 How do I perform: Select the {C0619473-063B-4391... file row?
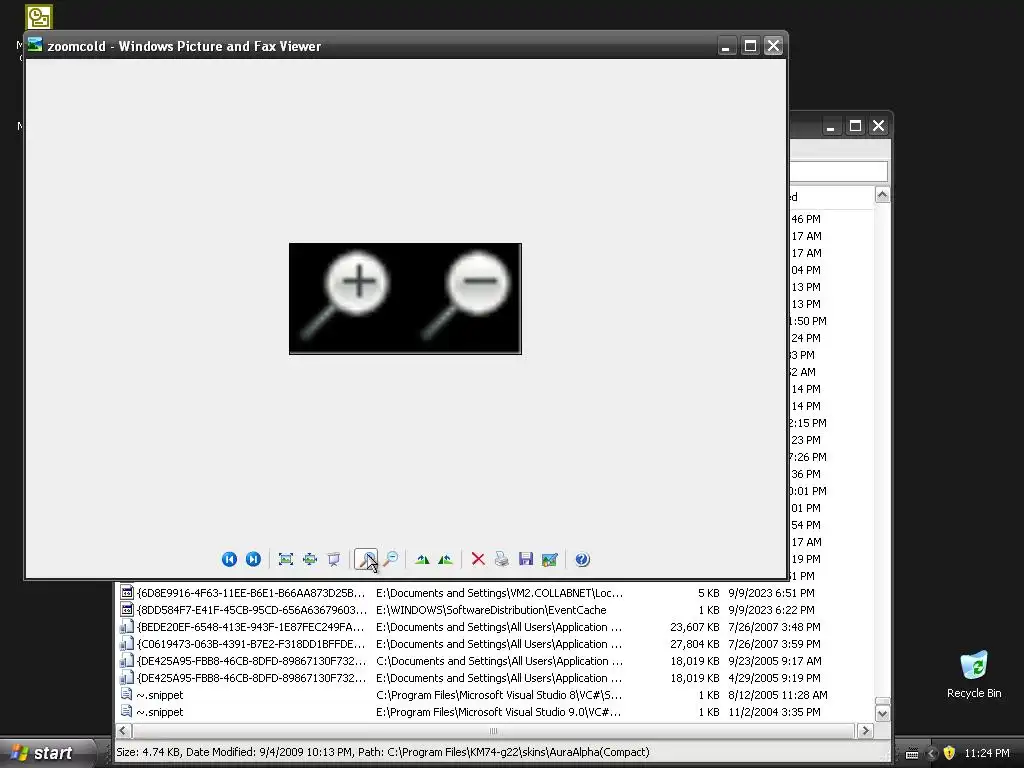tap(495, 644)
